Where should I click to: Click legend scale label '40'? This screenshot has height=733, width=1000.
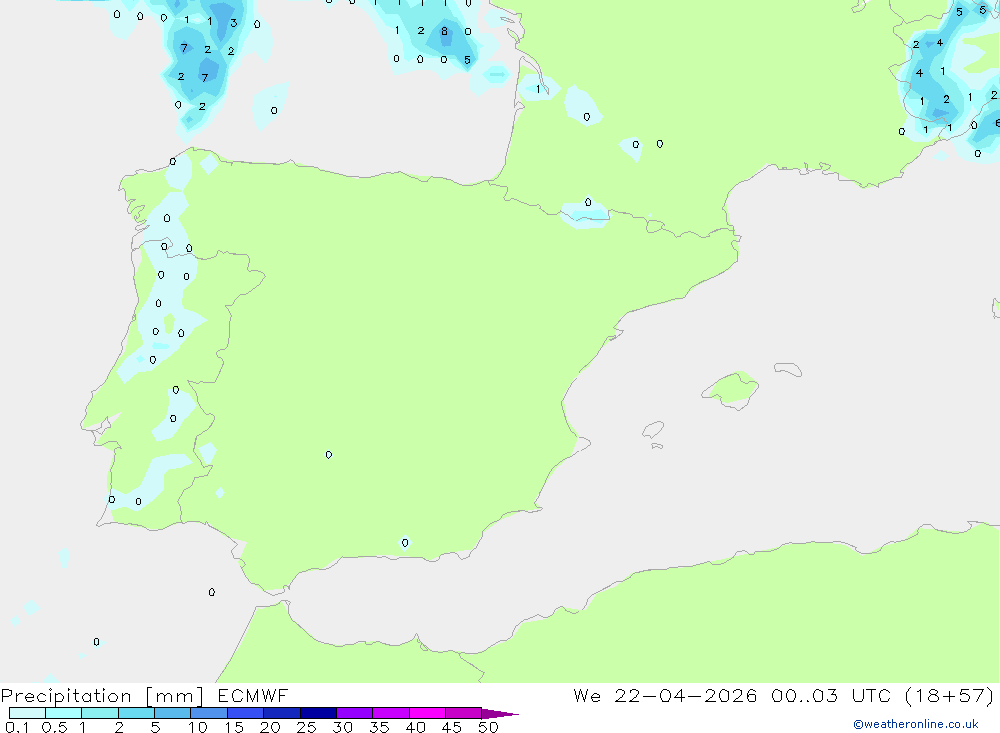point(415,727)
